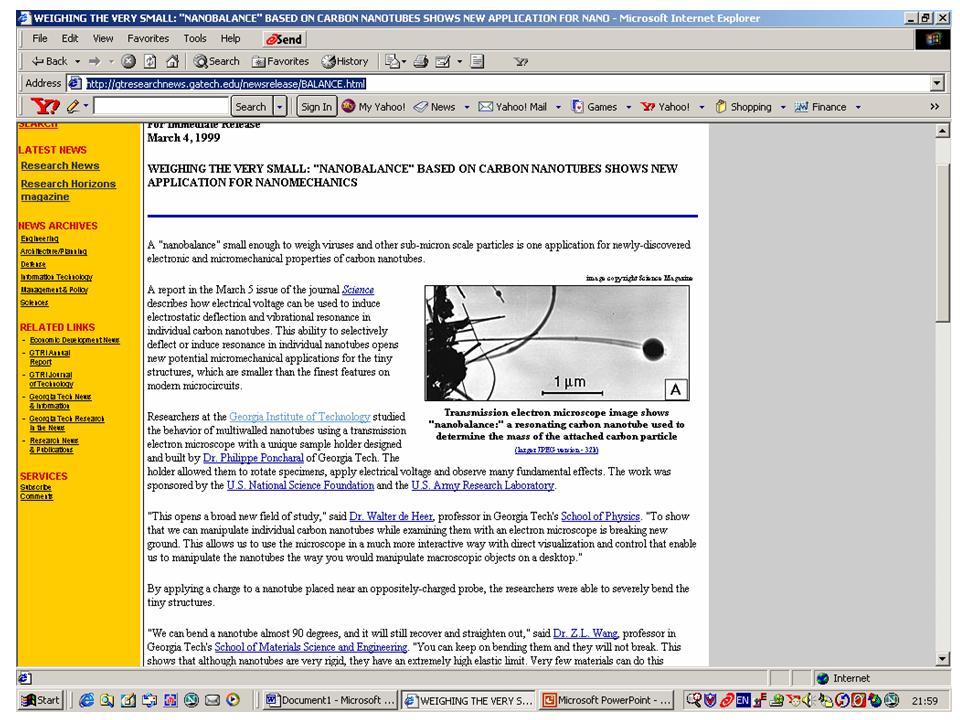Viewport: 960px width, 720px height.
Task: Open Games on the Yahoo toolbar
Action: (594, 107)
